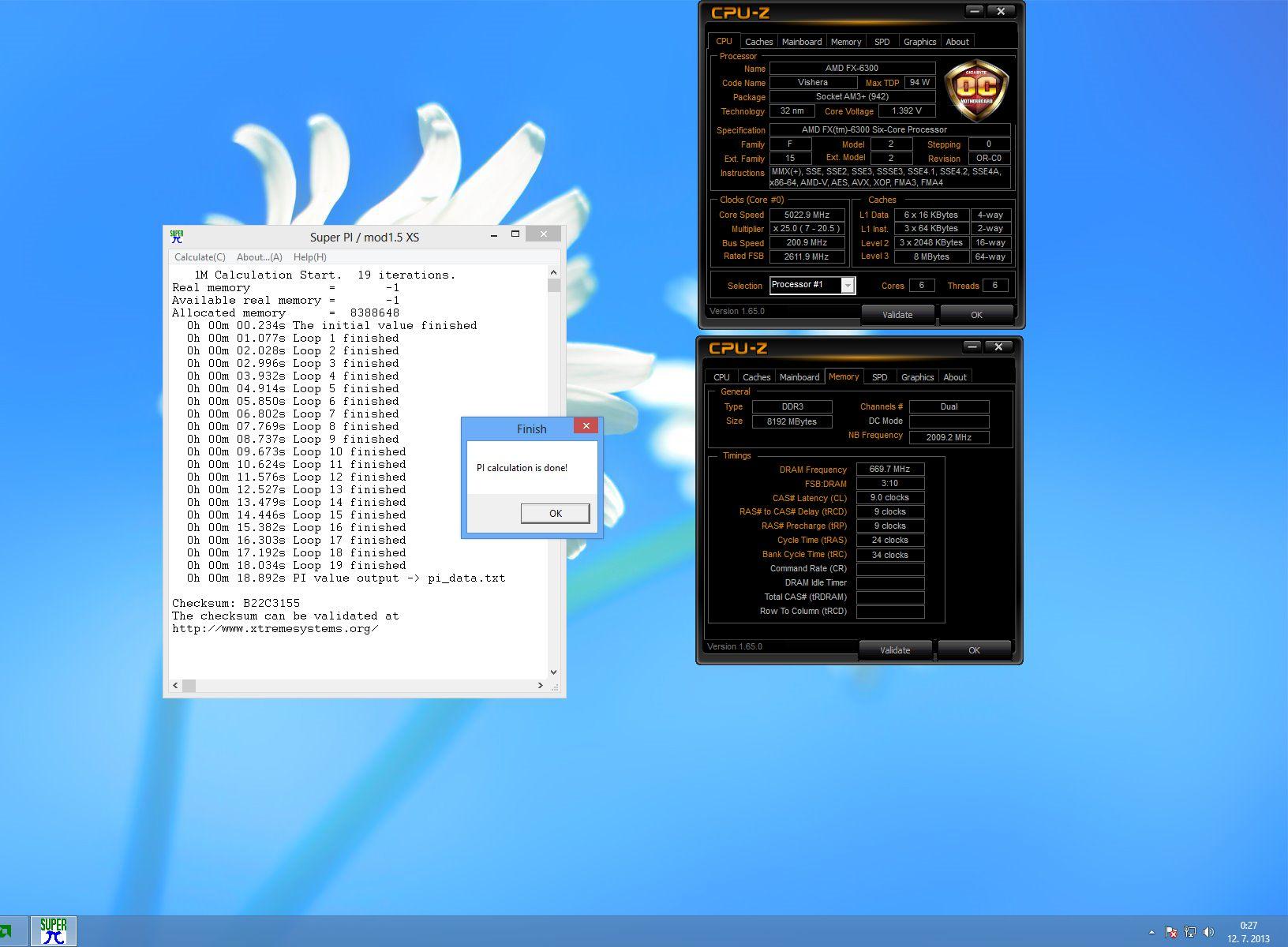Image resolution: width=1288 pixels, height=947 pixels.
Task: Click the Checksum: B22C3155 line in Super PI
Action: click(x=236, y=604)
